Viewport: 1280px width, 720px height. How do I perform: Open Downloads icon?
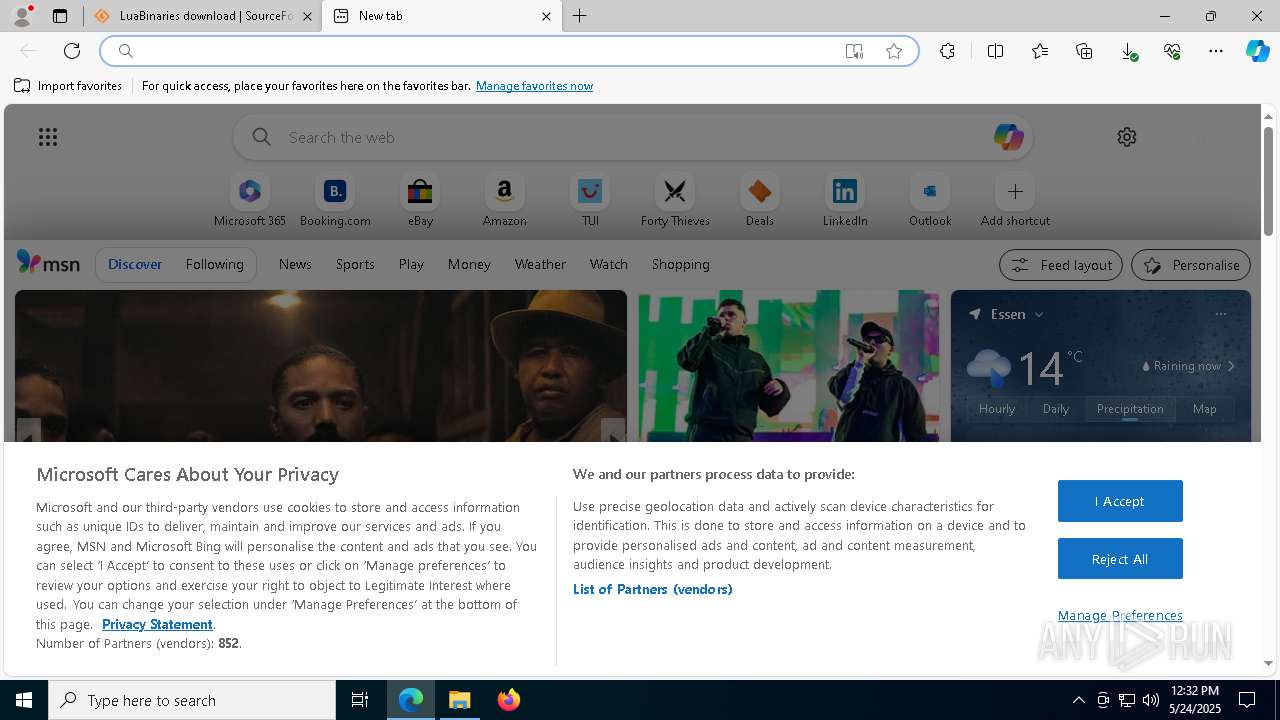click(1128, 51)
